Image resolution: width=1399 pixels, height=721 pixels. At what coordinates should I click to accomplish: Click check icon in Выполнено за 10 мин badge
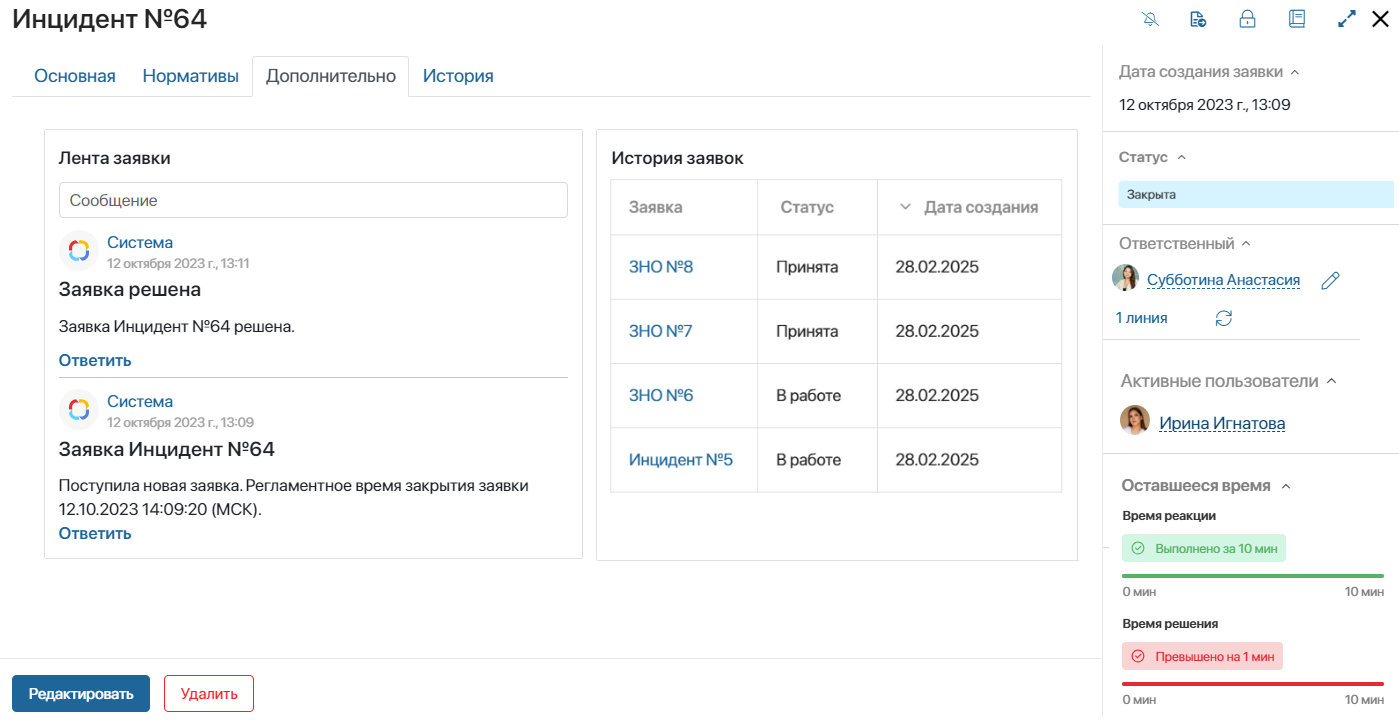pyautogui.click(x=1138, y=549)
